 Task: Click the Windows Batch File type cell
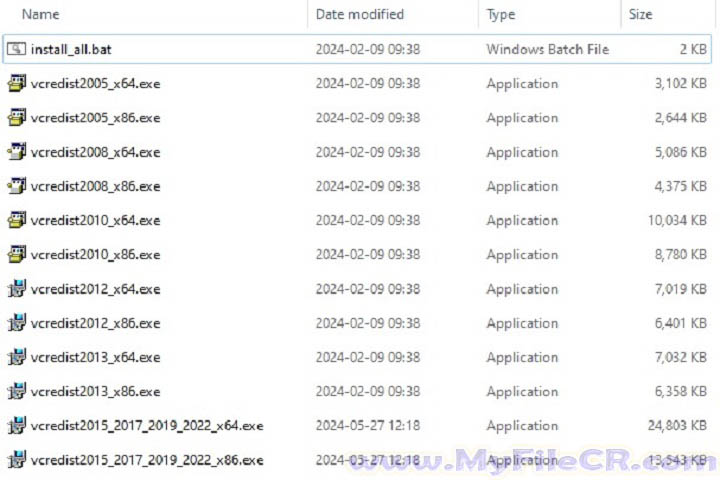click(x=547, y=49)
